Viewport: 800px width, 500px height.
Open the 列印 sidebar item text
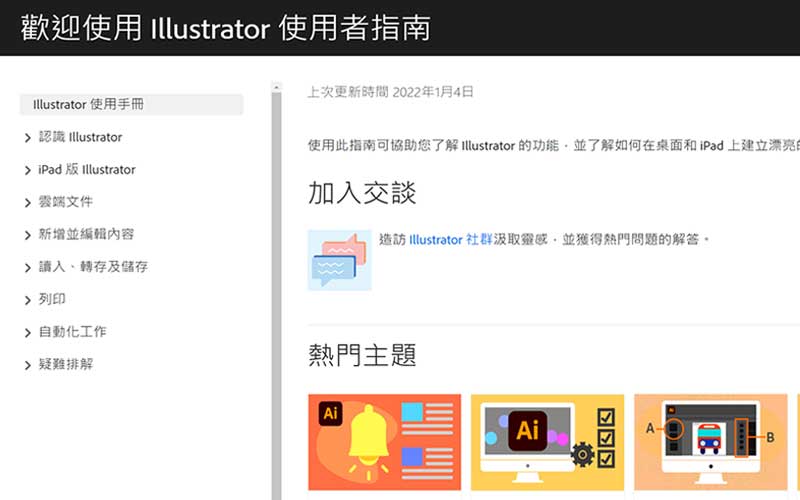52,299
